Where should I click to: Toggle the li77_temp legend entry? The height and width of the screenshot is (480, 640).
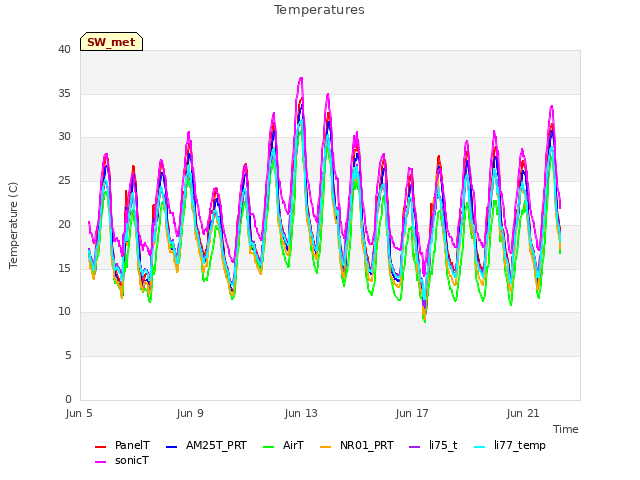tap(510, 445)
